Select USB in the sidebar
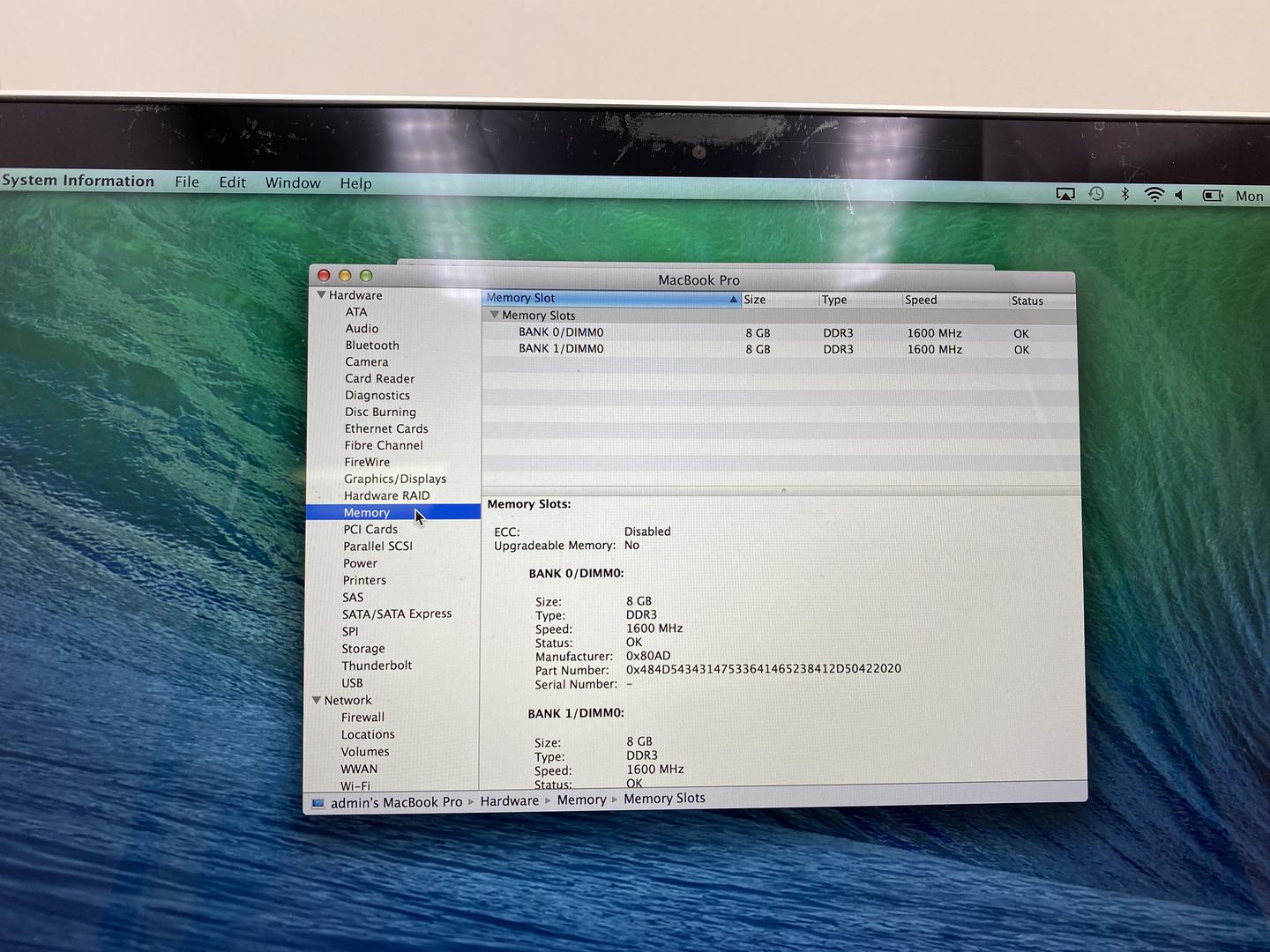Viewport: 1270px width, 952px height. point(352,683)
